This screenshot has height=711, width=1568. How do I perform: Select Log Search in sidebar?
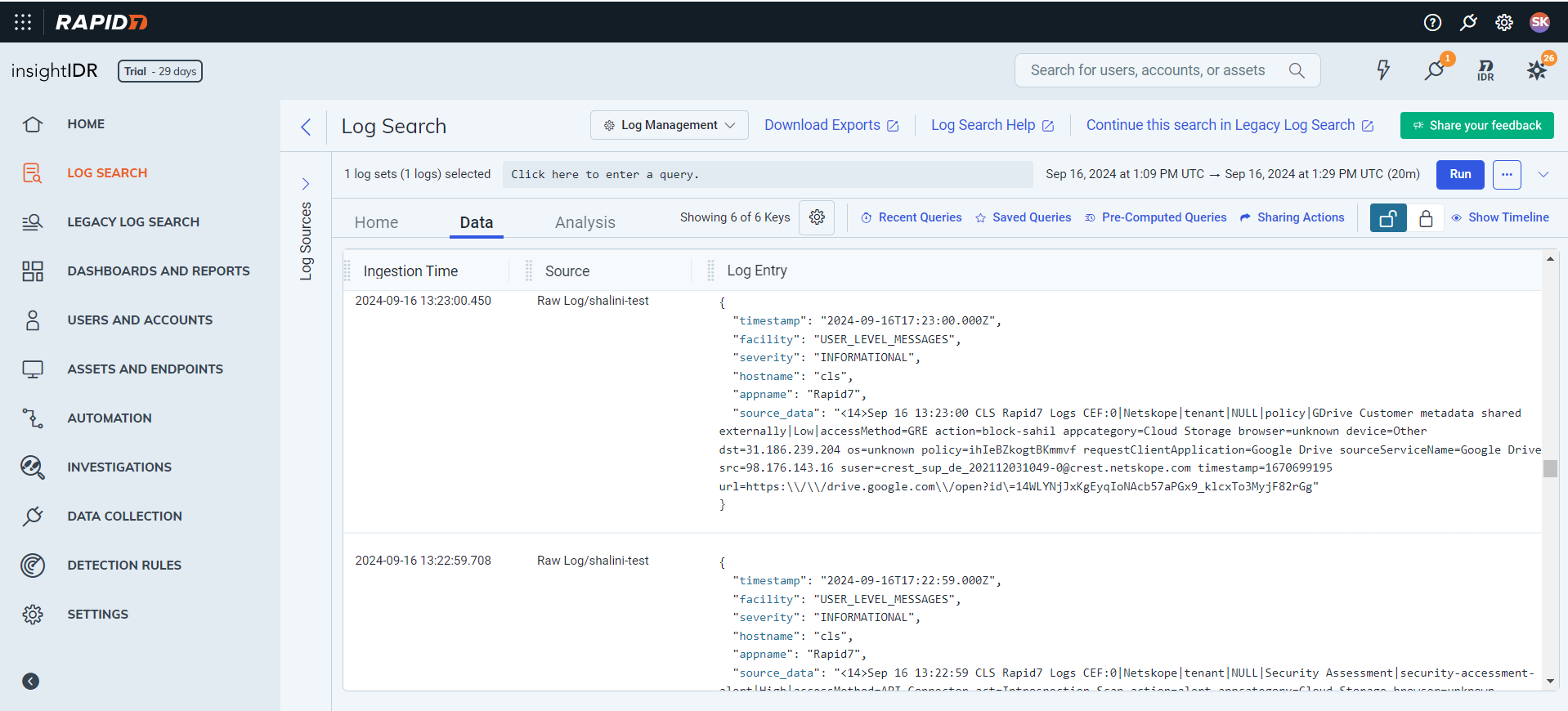coord(107,173)
